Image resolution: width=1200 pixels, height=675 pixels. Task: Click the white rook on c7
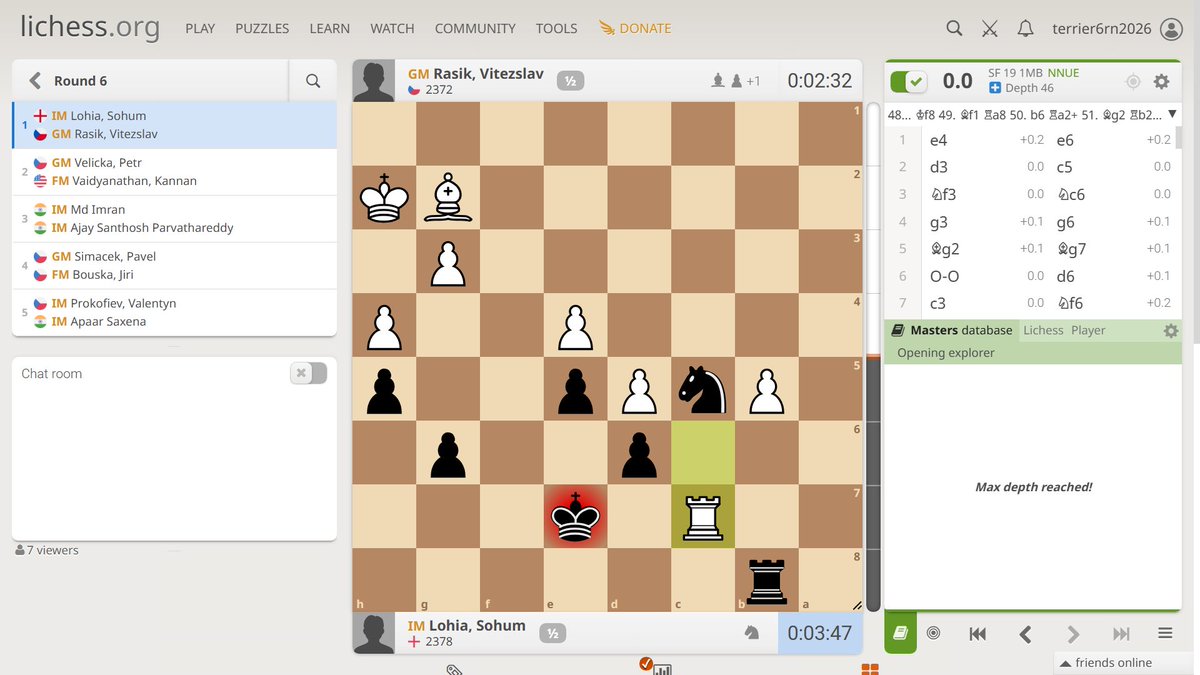click(x=703, y=516)
